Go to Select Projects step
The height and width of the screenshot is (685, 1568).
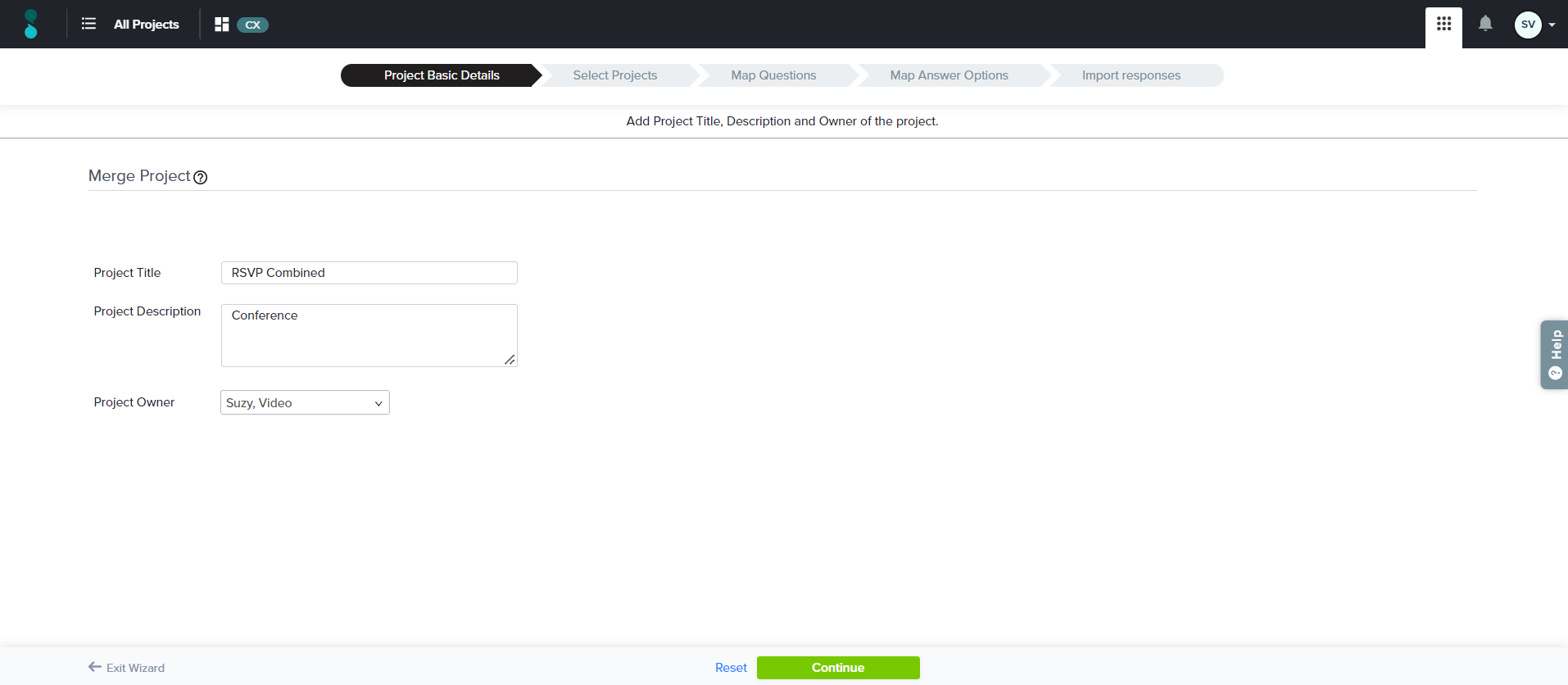614,75
